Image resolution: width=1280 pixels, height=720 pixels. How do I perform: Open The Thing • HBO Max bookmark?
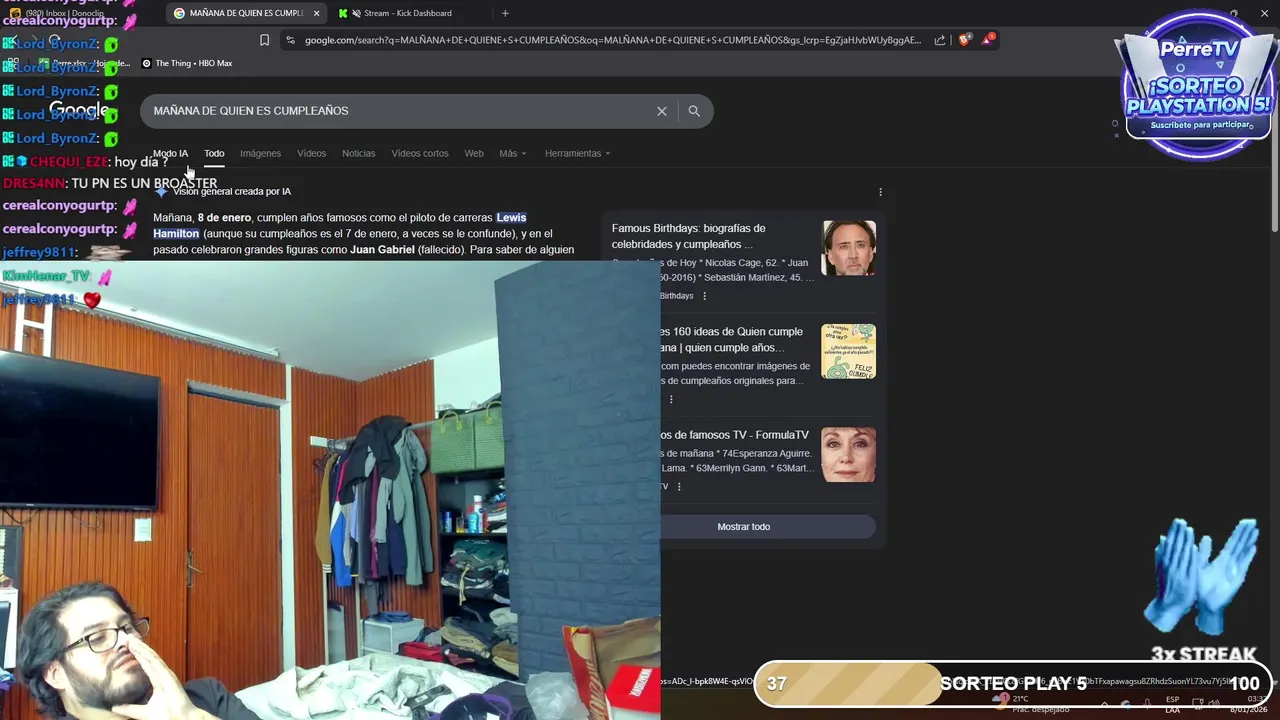[x=187, y=63]
